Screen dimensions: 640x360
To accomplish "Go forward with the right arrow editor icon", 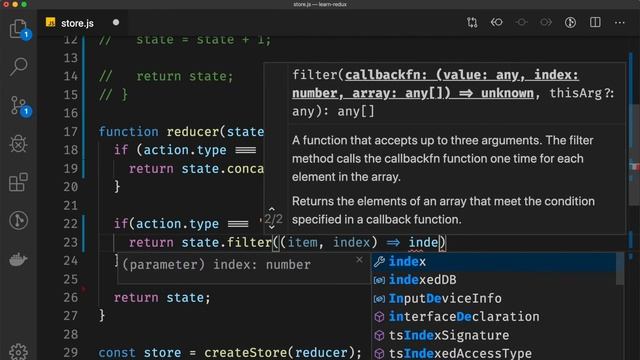I will pyautogui.click(x=546, y=22).
